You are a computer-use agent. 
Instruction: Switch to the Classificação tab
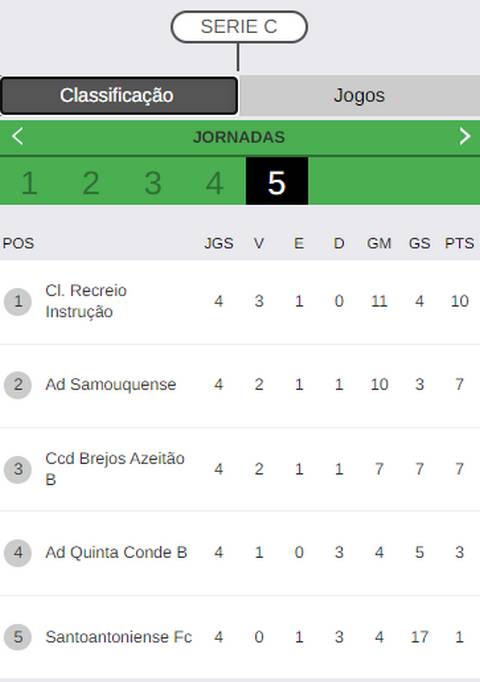(x=119, y=96)
